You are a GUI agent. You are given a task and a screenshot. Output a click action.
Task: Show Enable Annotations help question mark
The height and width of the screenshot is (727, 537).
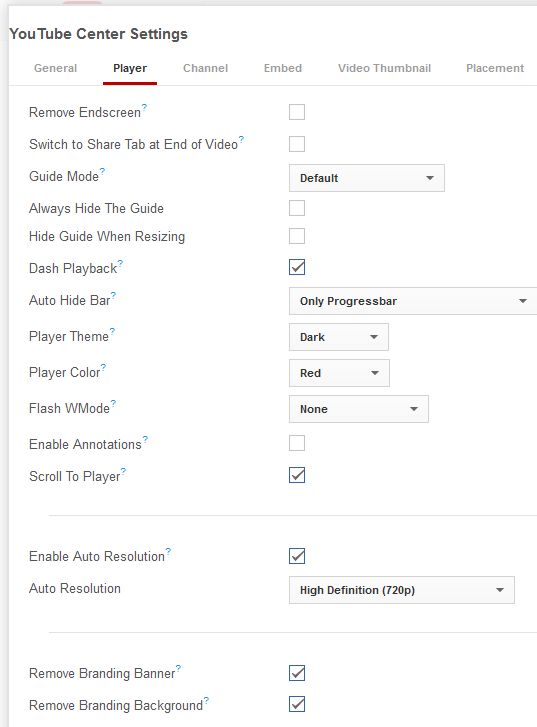145,439
